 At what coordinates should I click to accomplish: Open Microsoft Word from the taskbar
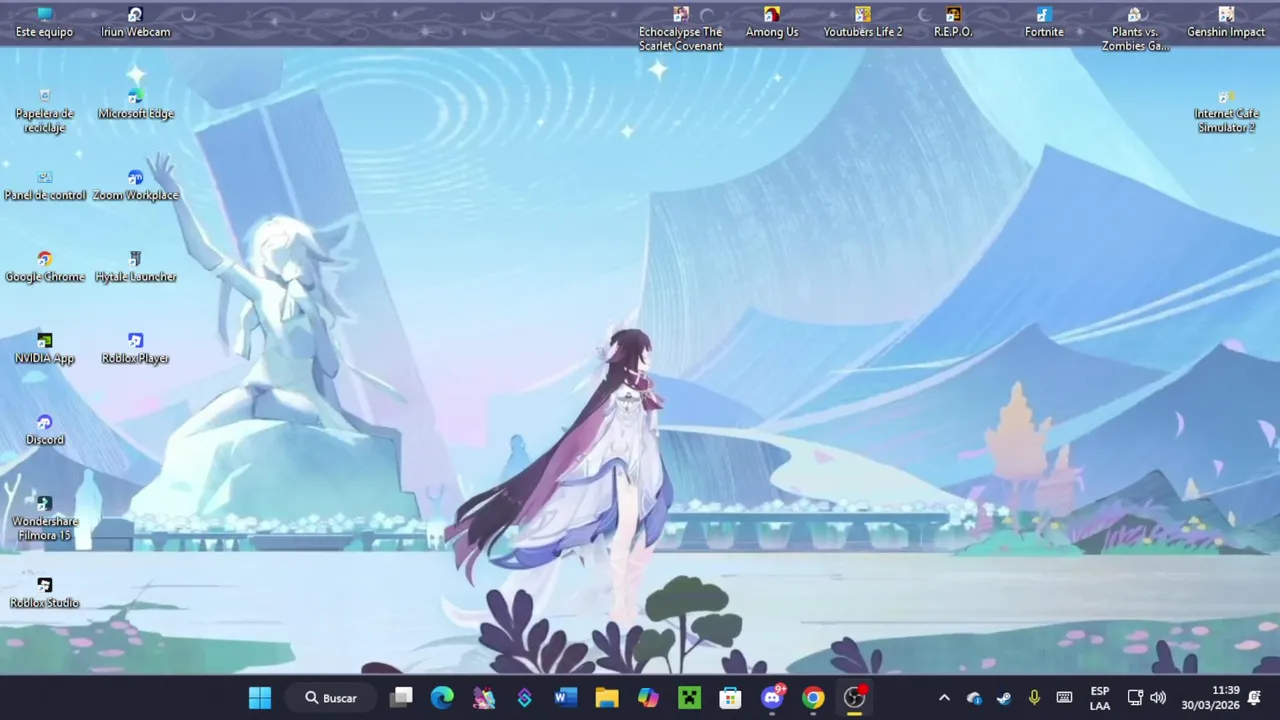coord(566,698)
